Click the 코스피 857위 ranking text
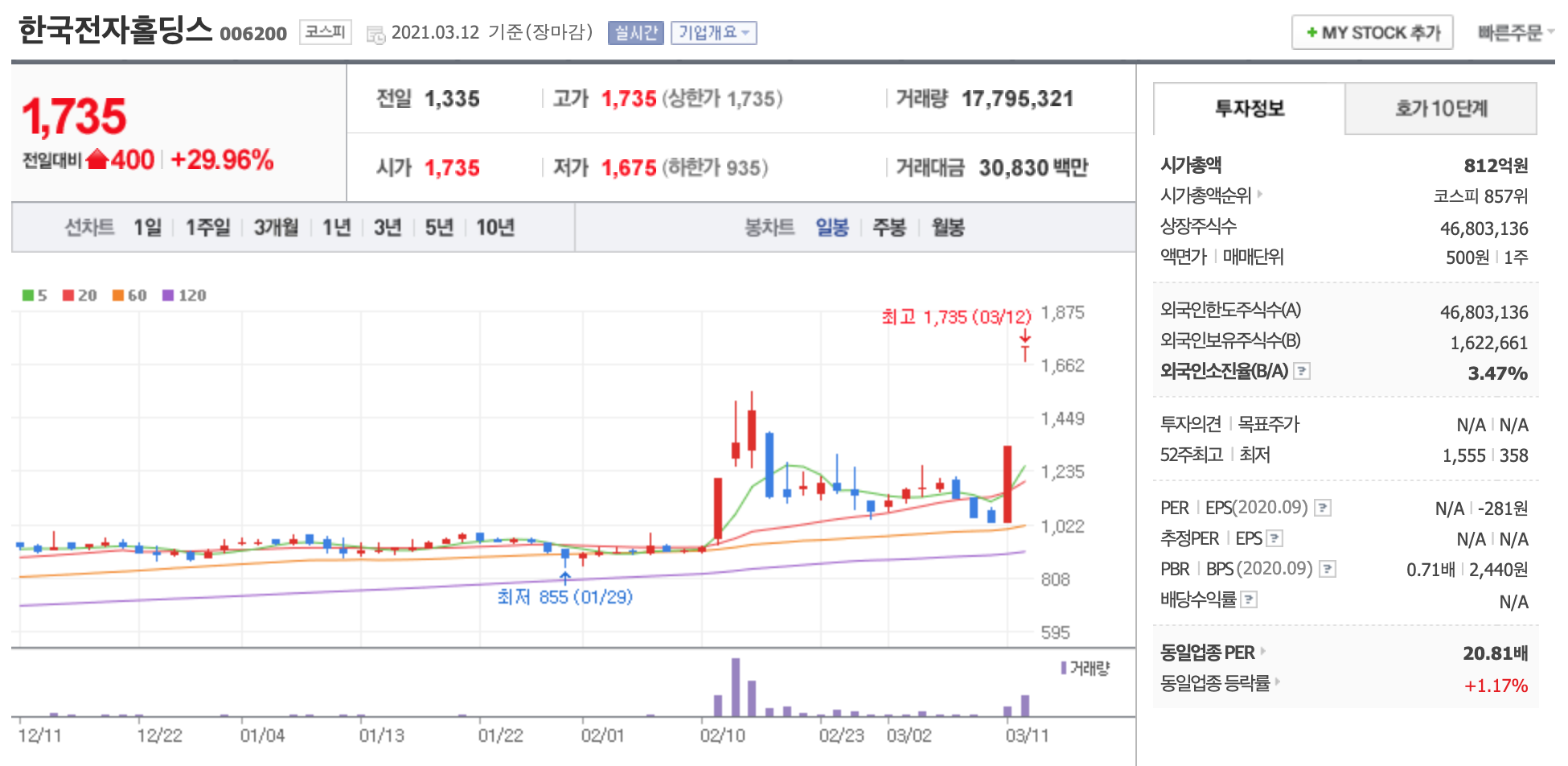 (1480, 196)
